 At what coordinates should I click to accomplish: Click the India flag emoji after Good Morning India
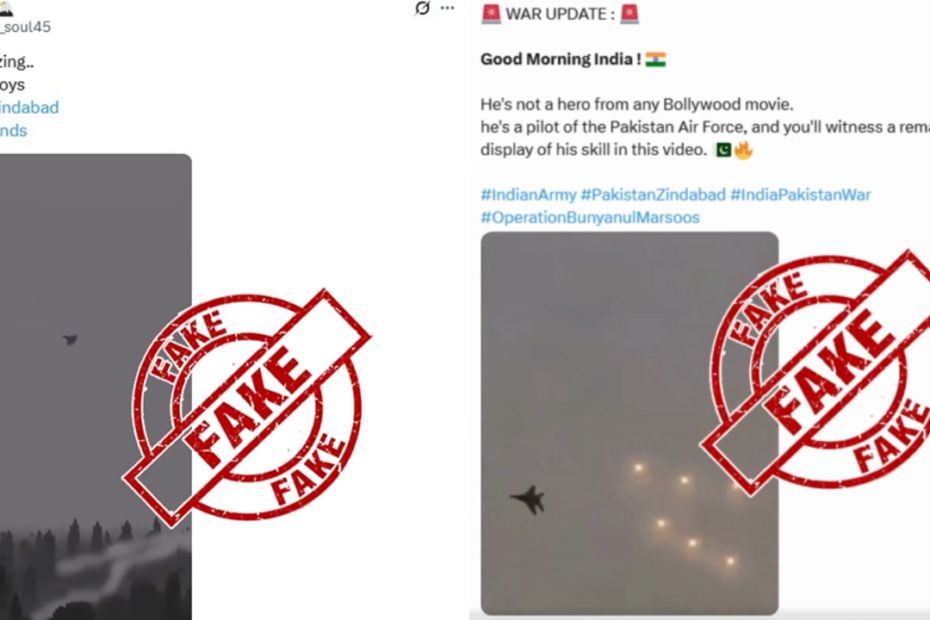click(655, 59)
